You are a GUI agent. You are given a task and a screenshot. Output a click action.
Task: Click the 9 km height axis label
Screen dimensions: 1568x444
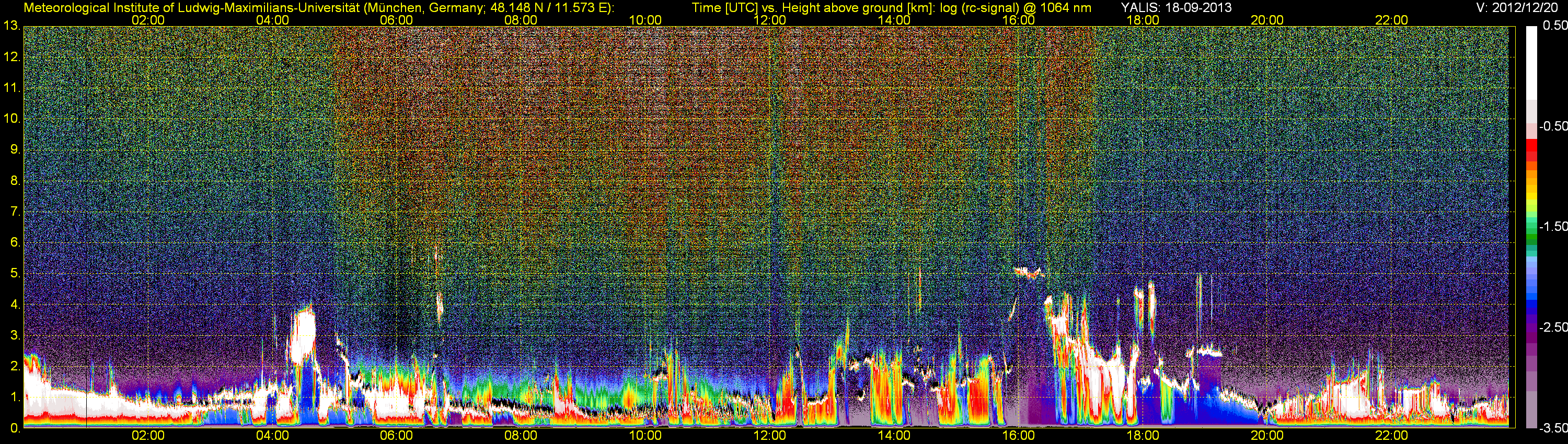pos(15,149)
